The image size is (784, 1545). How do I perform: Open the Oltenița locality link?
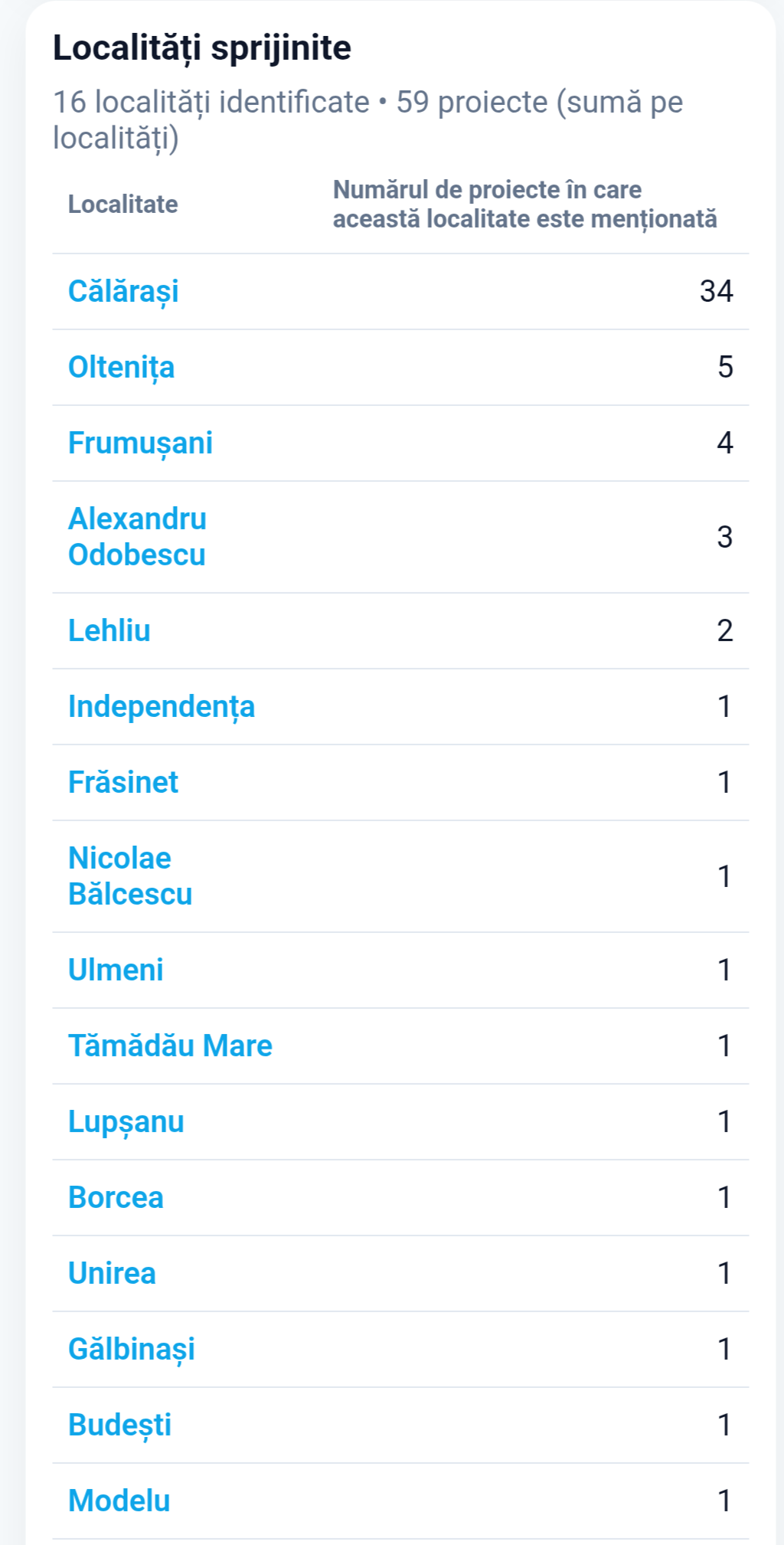(121, 368)
